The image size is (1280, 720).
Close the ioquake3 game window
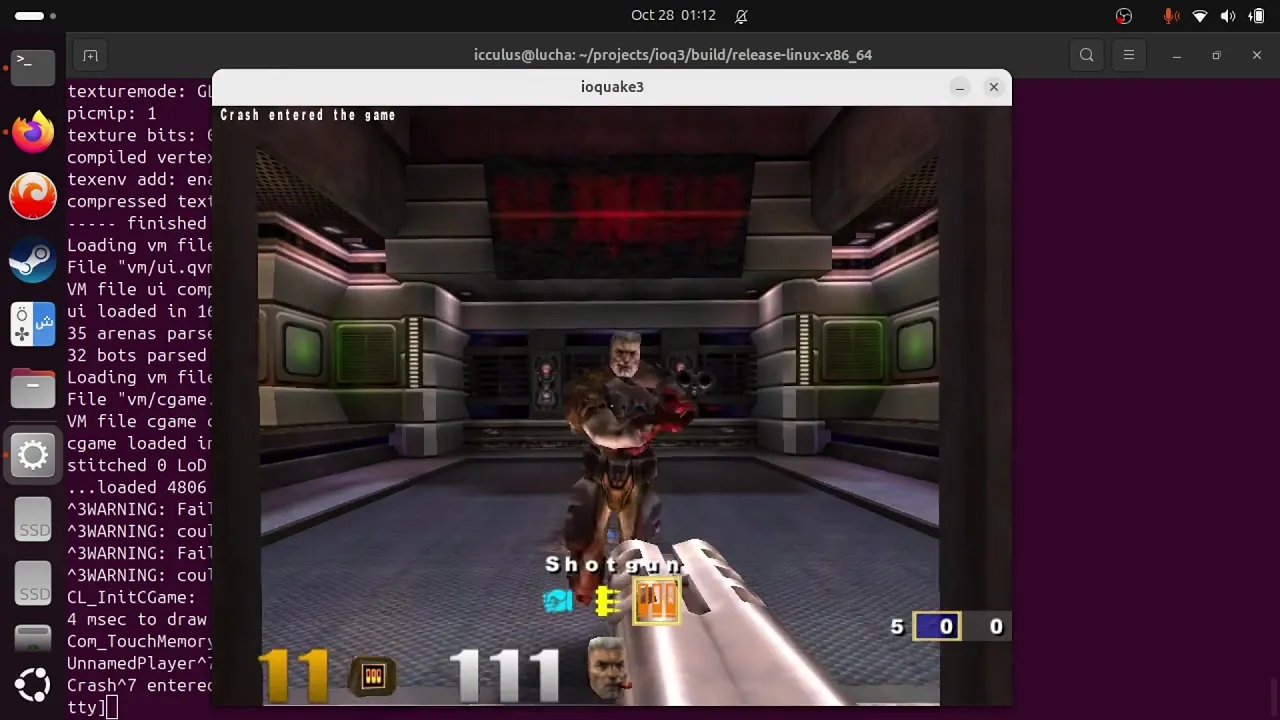pos(993,87)
